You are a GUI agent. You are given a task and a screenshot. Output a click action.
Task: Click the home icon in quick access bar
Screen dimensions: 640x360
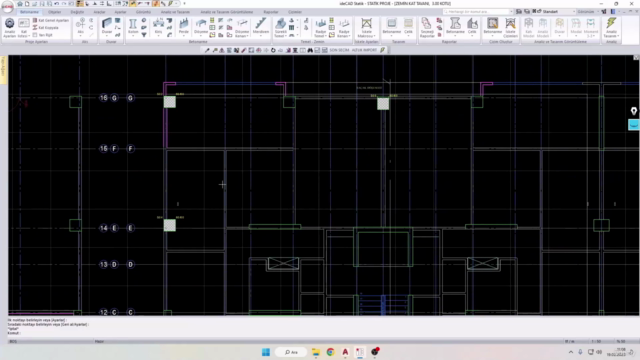point(20,4)
